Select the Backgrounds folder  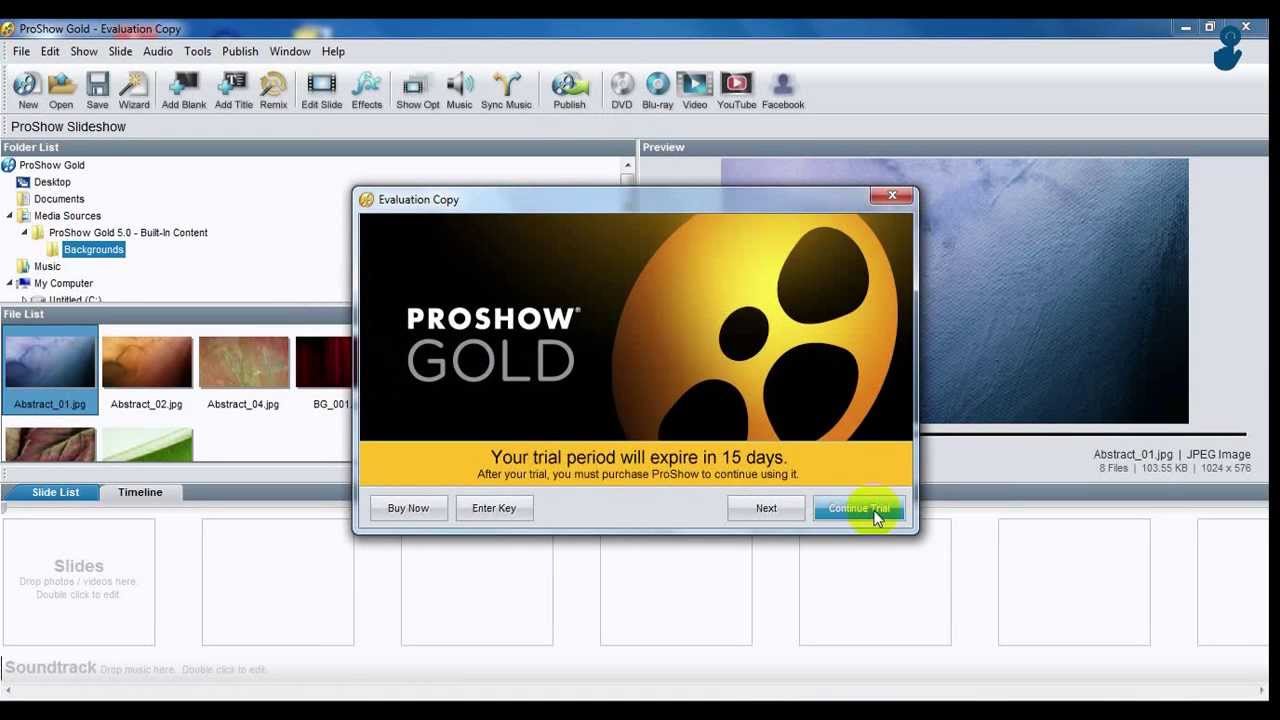93,250
